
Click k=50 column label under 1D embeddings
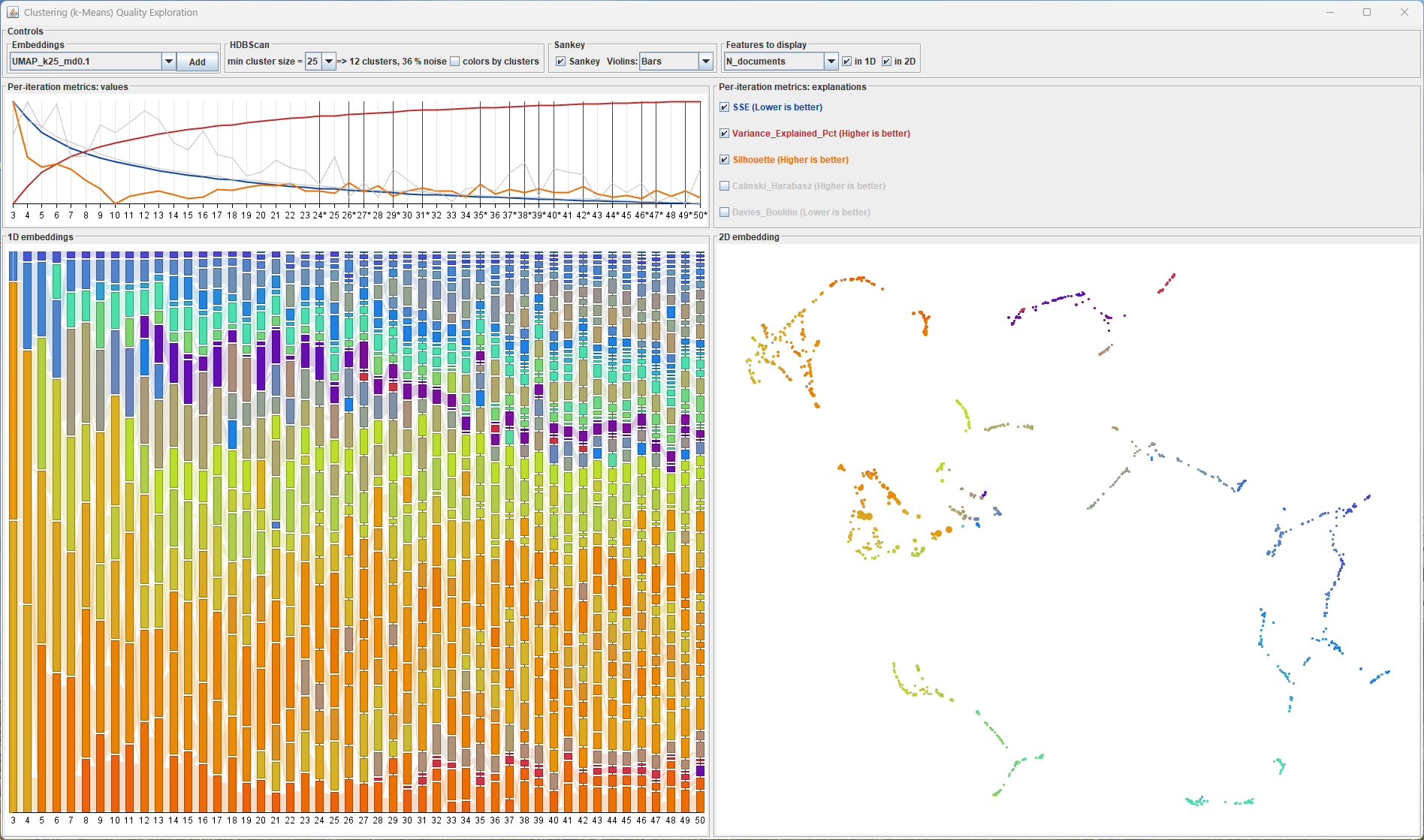tap(699, 820)
